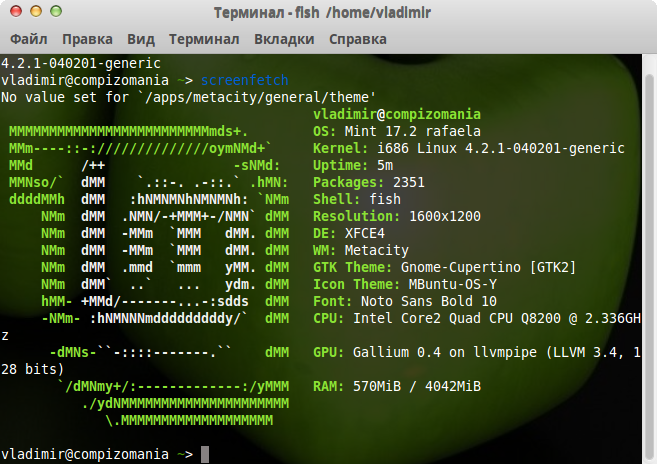
Task: Maximize window using the green button
Action: 56,11
